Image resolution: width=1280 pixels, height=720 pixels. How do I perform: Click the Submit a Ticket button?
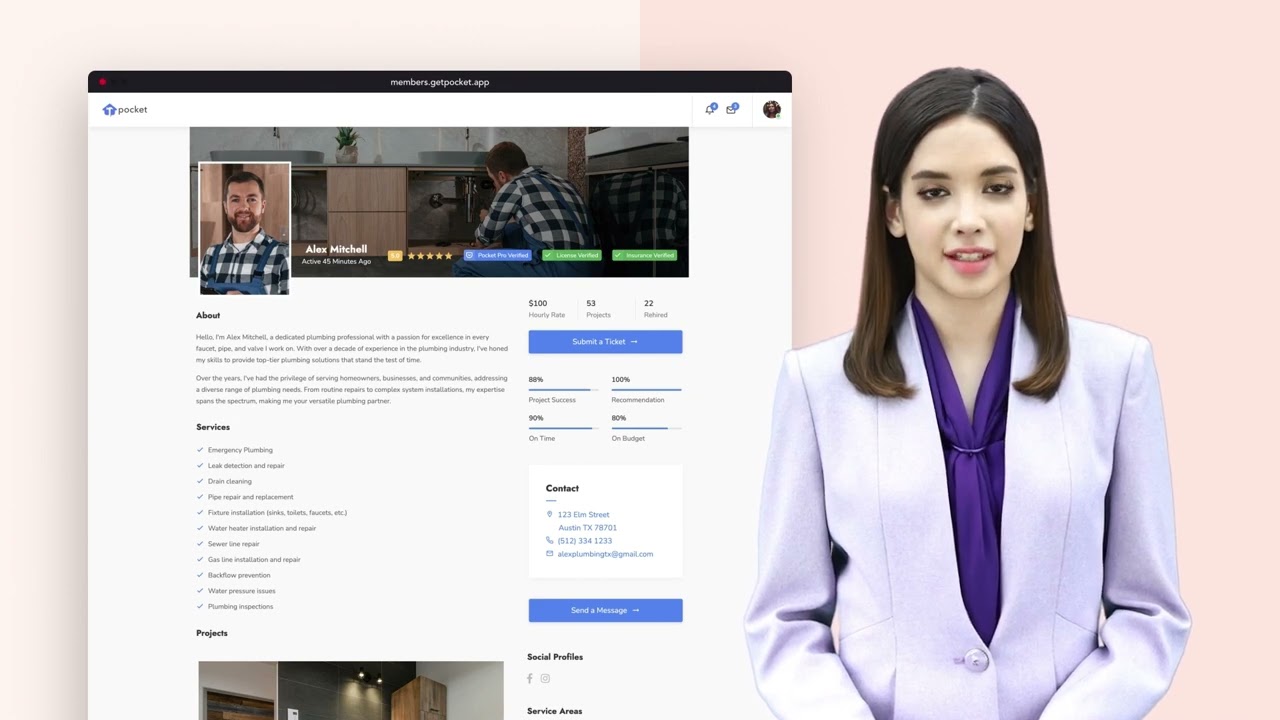click(x=605, y=342)
